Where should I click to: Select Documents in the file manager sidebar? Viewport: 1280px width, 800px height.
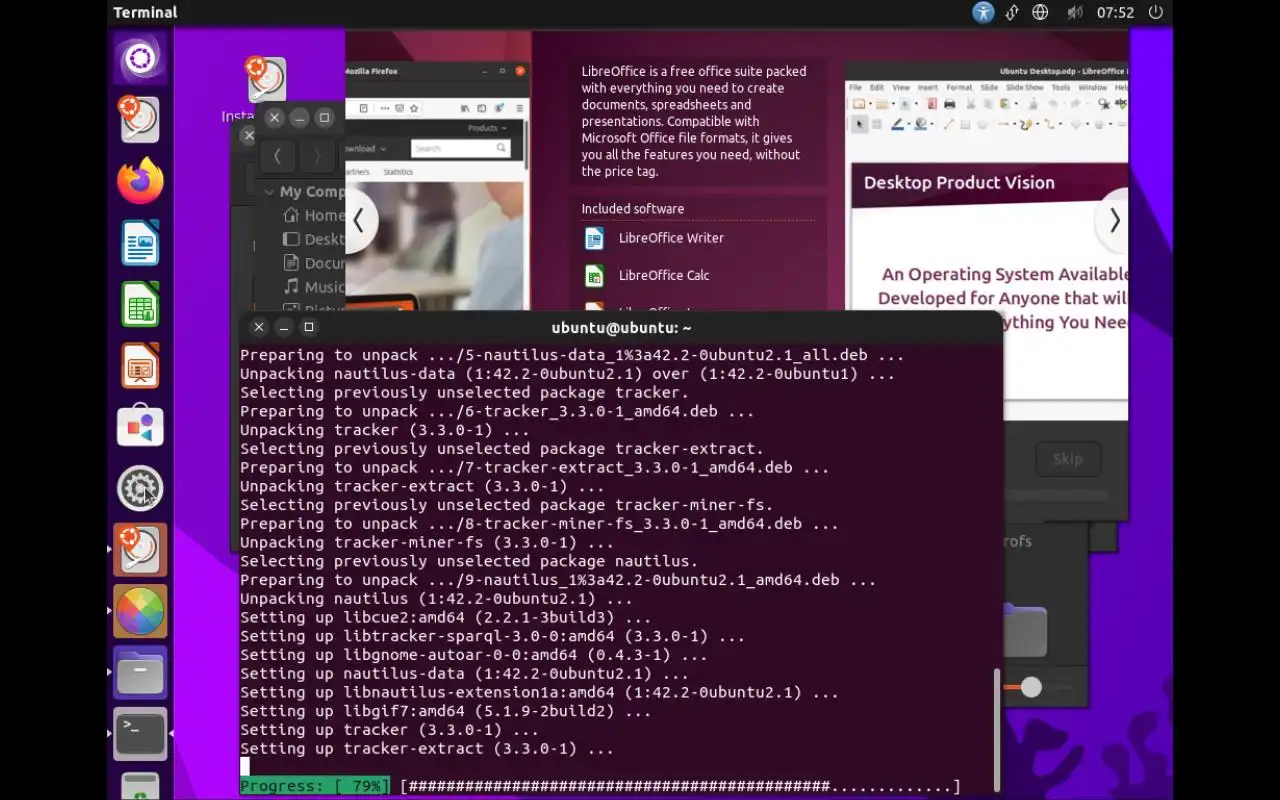point(313,263)
